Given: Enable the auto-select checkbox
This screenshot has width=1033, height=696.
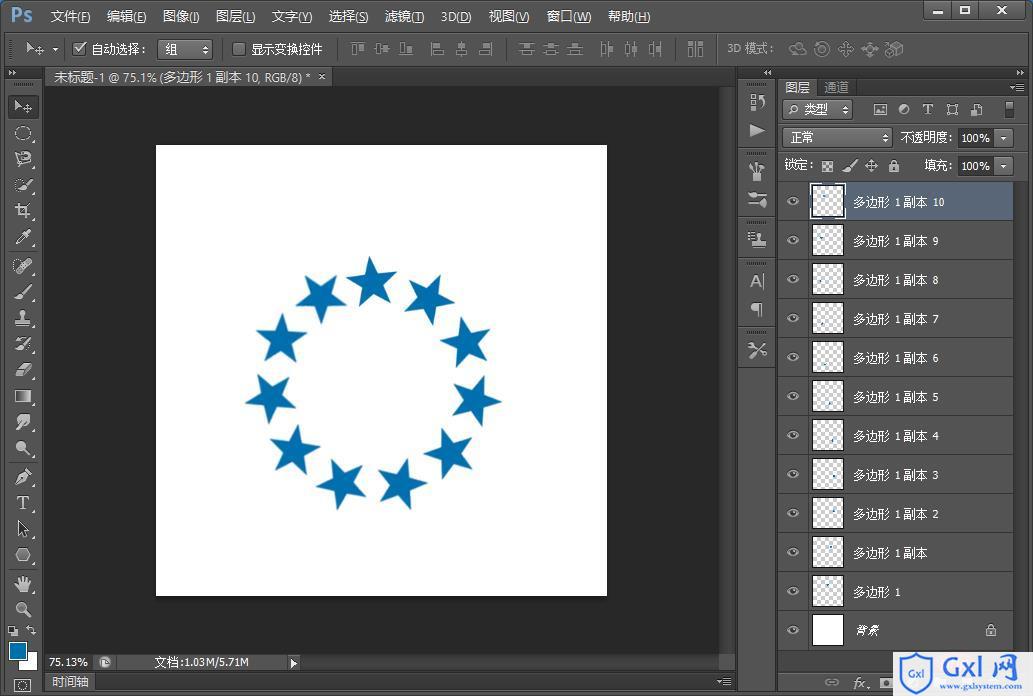Looking at the screenshot, I should 80,48.
